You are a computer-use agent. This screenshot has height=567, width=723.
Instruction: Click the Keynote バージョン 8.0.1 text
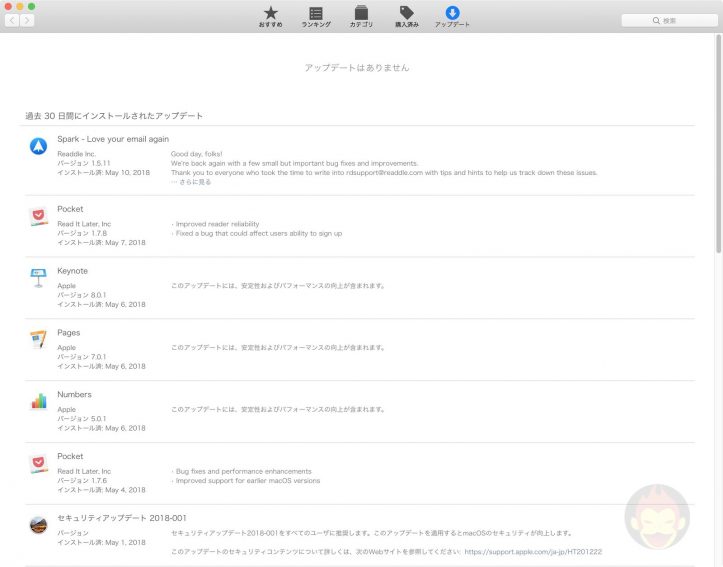click(x=82, y=295)
